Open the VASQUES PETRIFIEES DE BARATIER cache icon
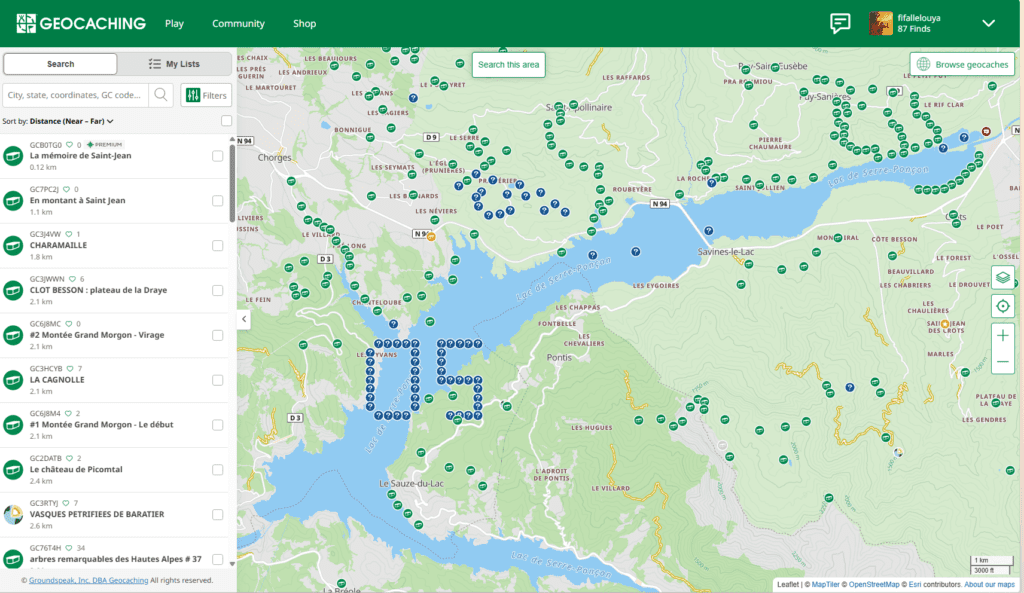This screenshot has height=593, width=1024. point(13,515)
